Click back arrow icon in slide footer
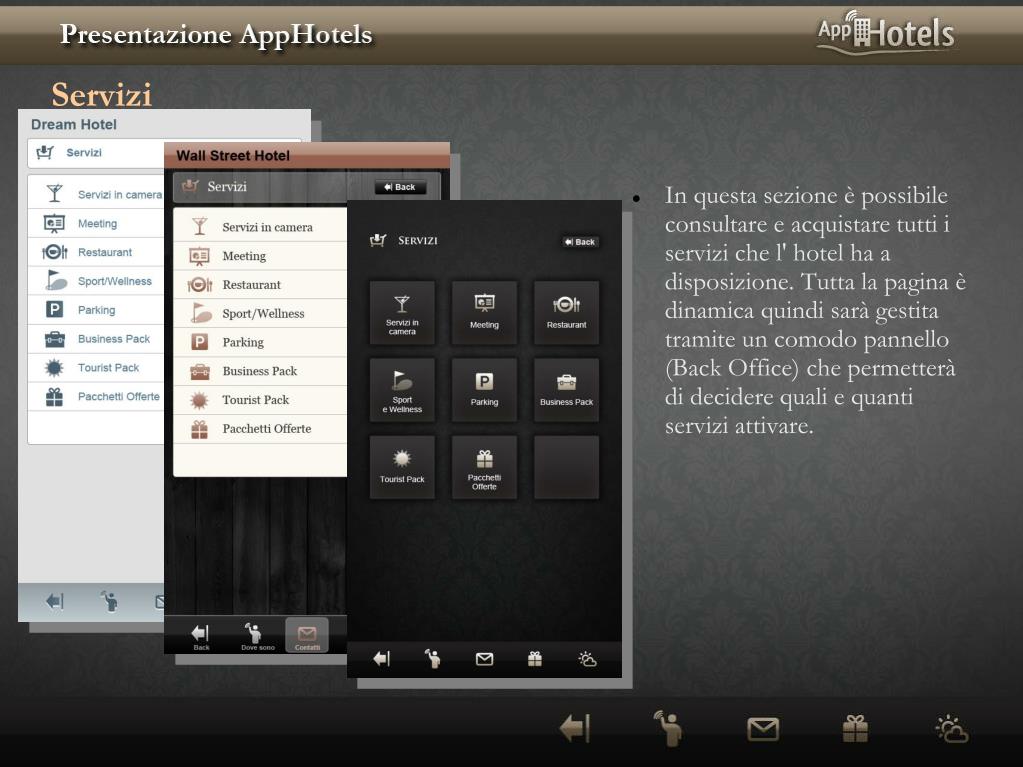The height and width of the screenshot is (767, 1023). (x=575, y=728)
